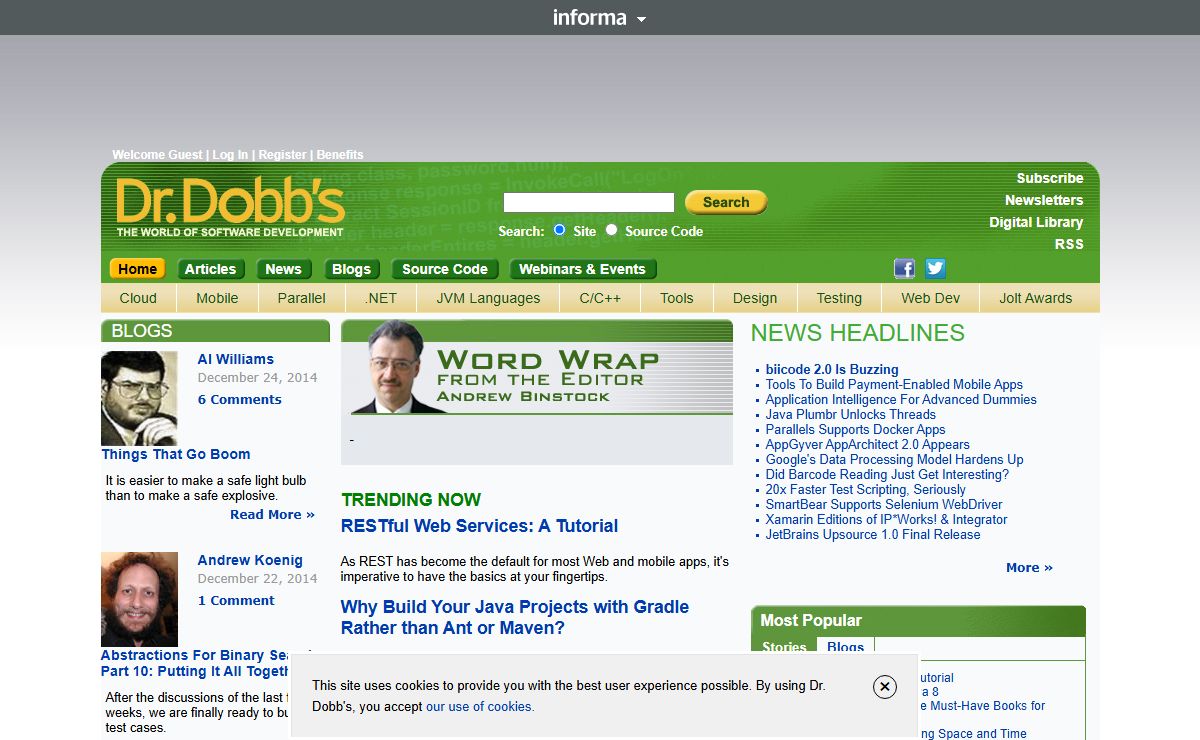The width and height of the screenshot is (1200, 740).
Task: Click the Subscribe link in header
Action: coord(1049,178)
